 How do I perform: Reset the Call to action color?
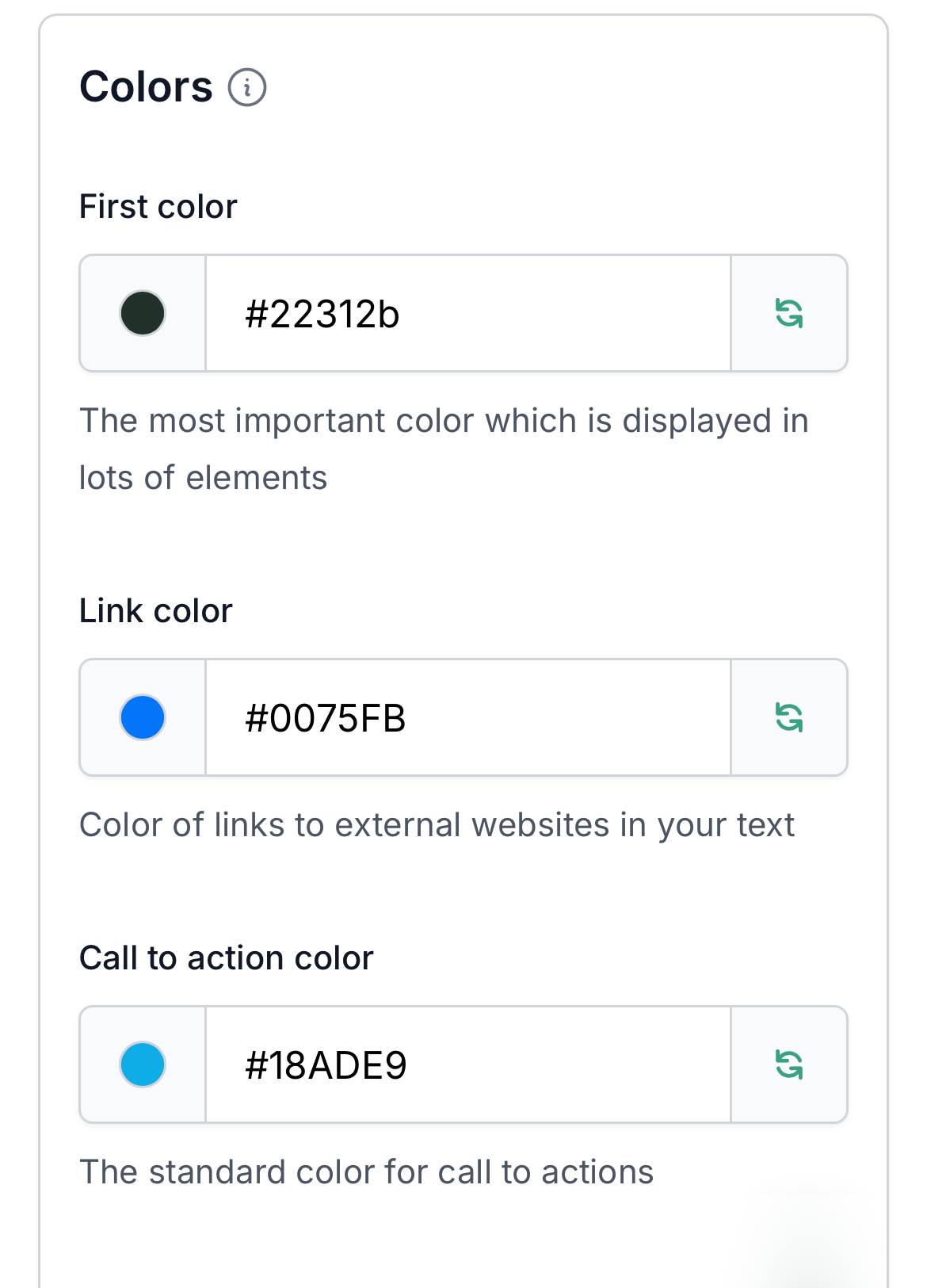789,1064
